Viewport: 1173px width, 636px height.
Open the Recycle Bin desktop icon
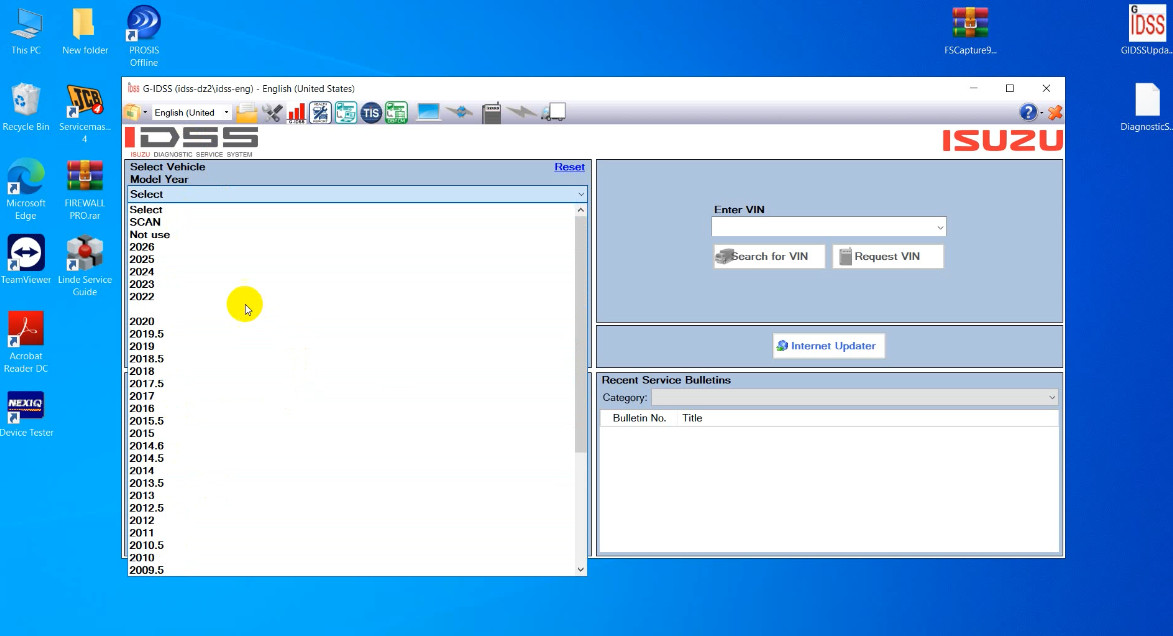pyautogui.click(x=25, y=108)
